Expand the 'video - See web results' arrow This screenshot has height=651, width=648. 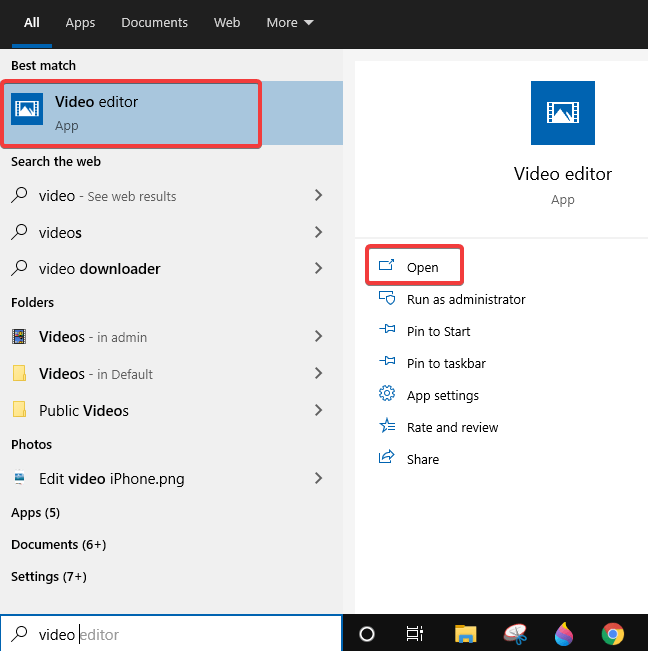pos(318,195)
